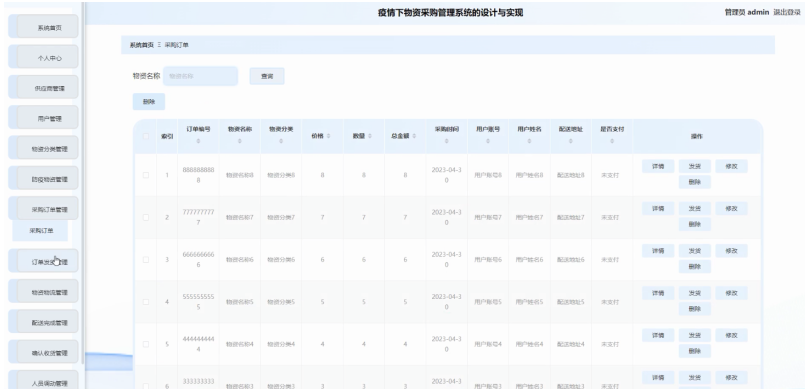View 详情 for order 8888888888
This screenshot has width=805, height=390.
658,166
